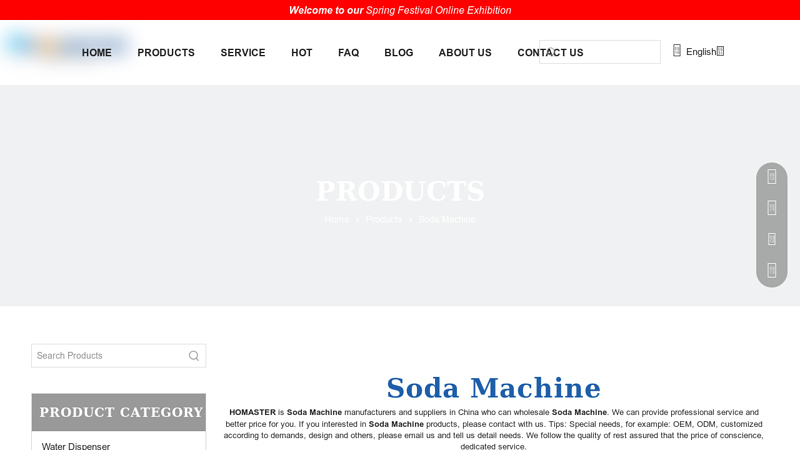Click the language dropdown arrow icon
The height and width of the screenshot is (450, 800).
(720, 51)
